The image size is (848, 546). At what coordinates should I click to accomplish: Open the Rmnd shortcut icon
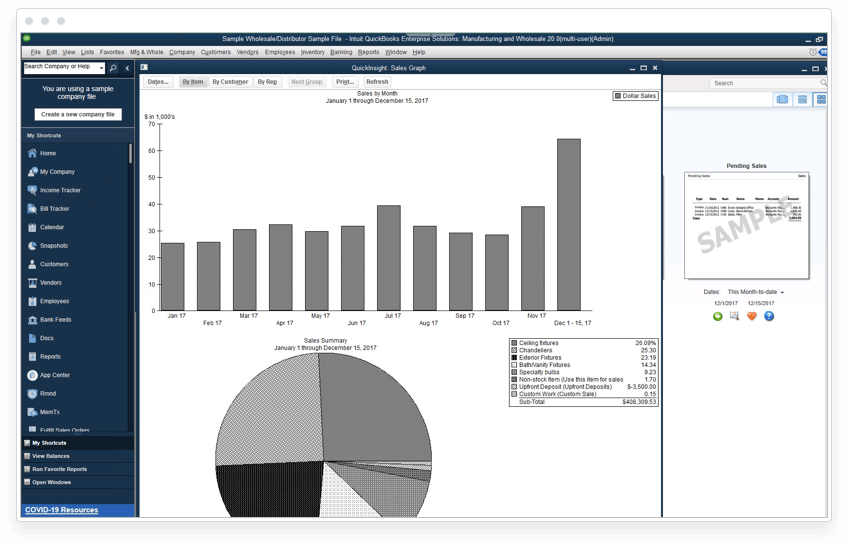pyautogui.click(x=32, y=394)
